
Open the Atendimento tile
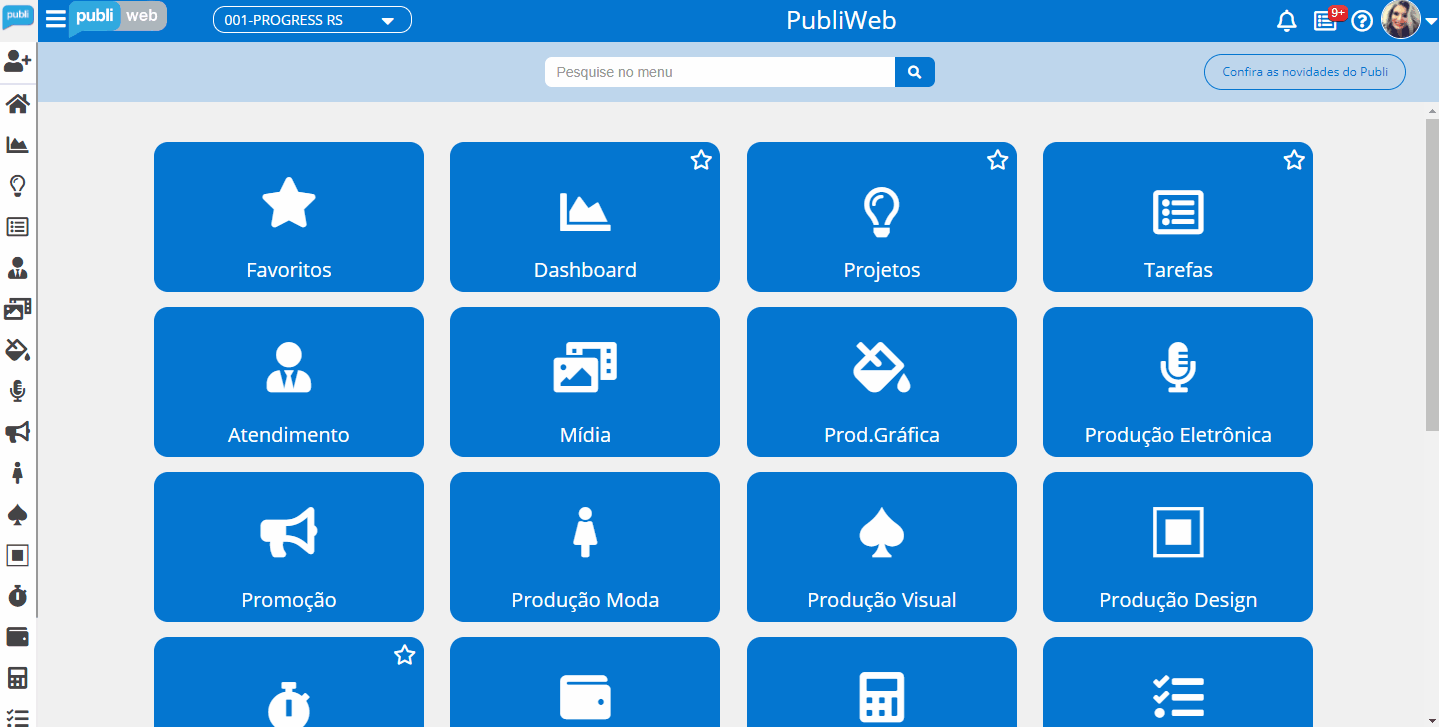click(x=289, y=382)
